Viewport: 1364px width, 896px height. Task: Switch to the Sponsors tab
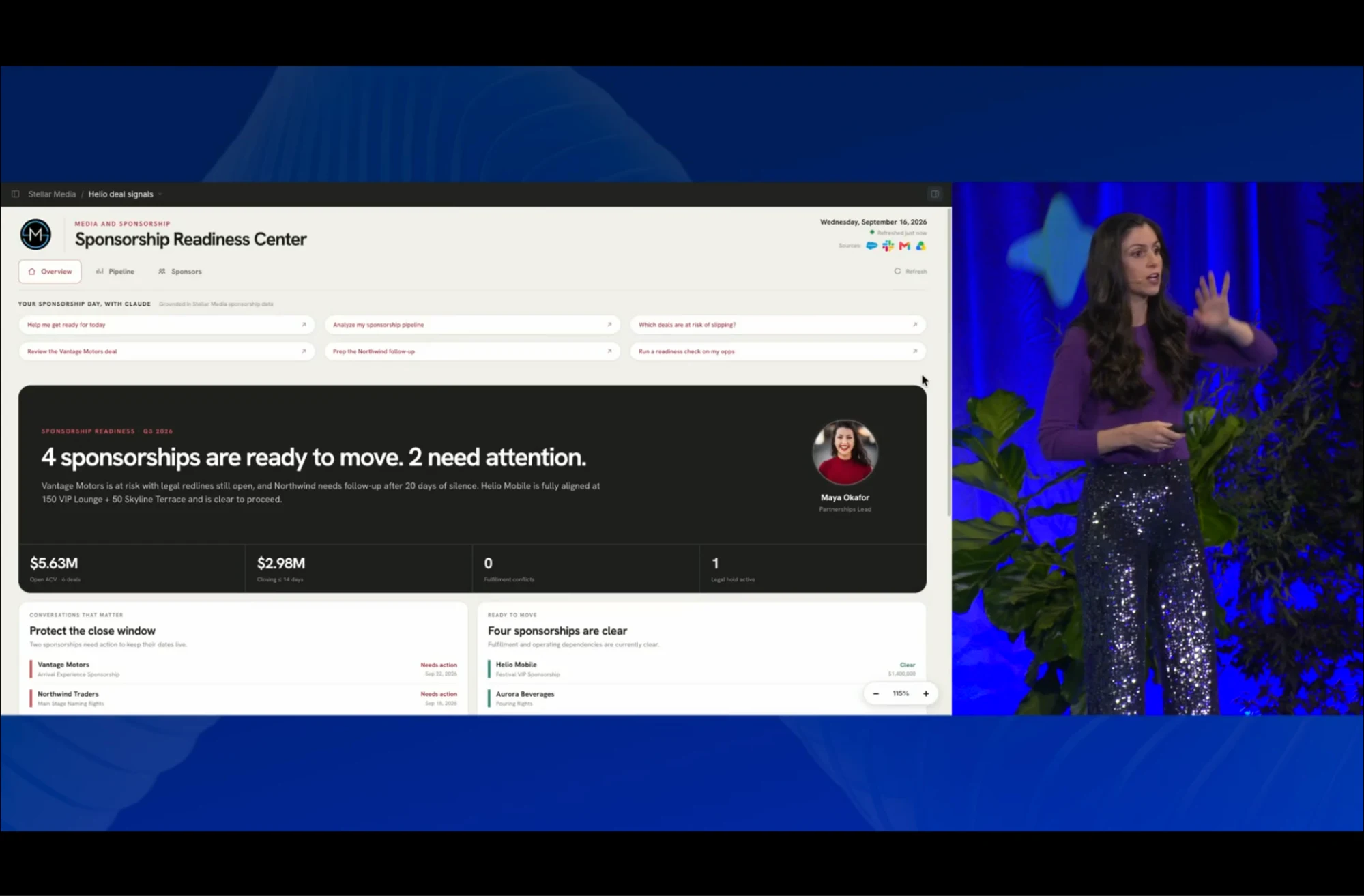[x=180, y=271]
